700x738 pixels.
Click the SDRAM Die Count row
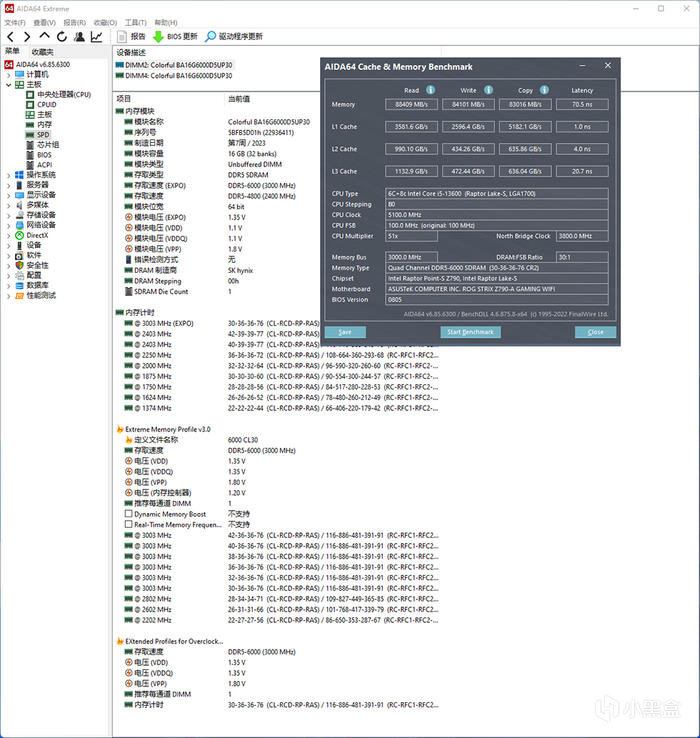click(x=178, y=291)
